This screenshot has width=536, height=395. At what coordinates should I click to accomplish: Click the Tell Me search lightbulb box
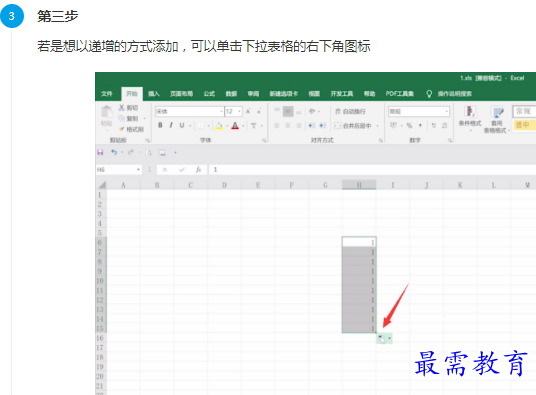449,94
